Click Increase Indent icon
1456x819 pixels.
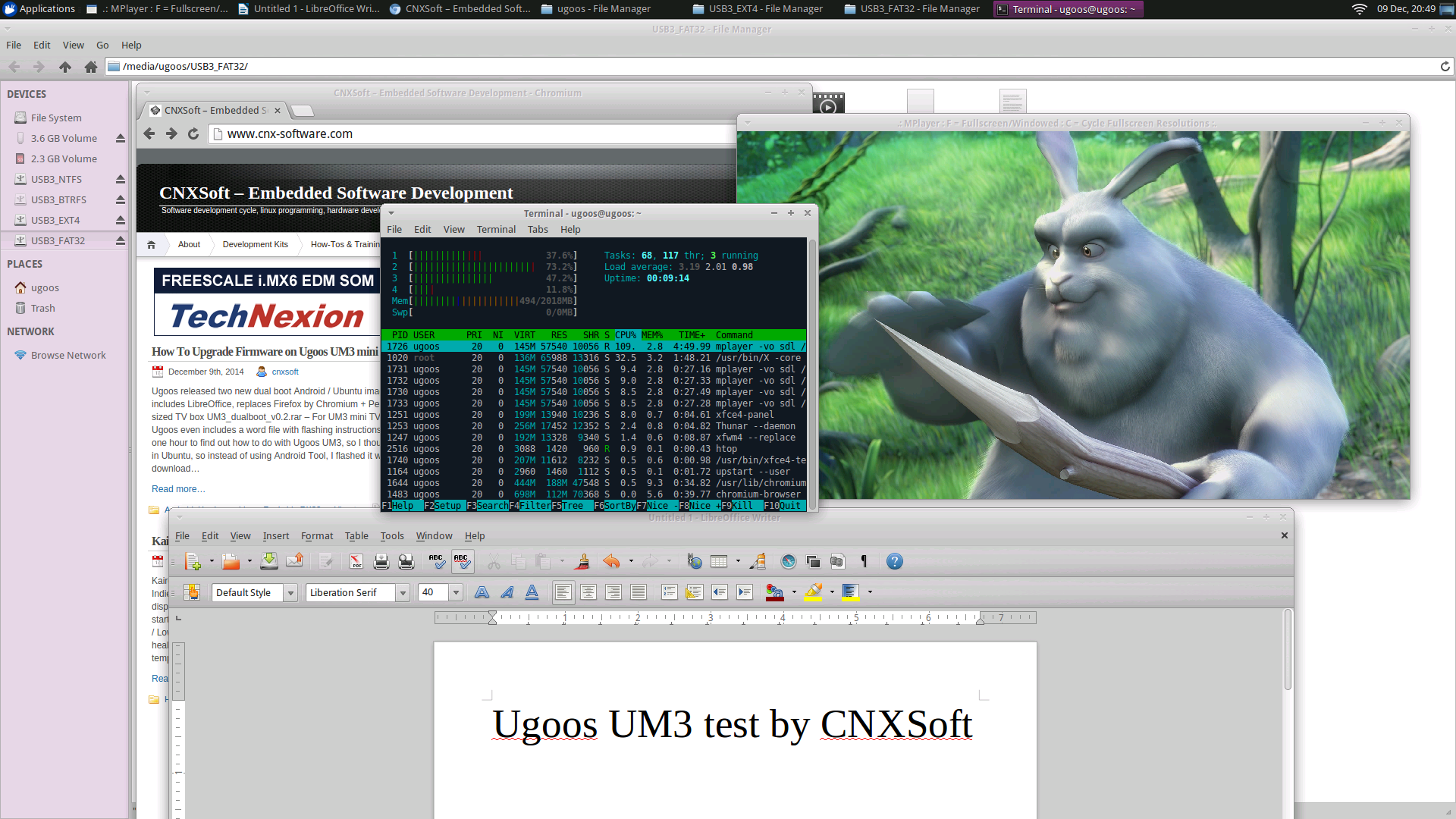(x=745, y=592)
